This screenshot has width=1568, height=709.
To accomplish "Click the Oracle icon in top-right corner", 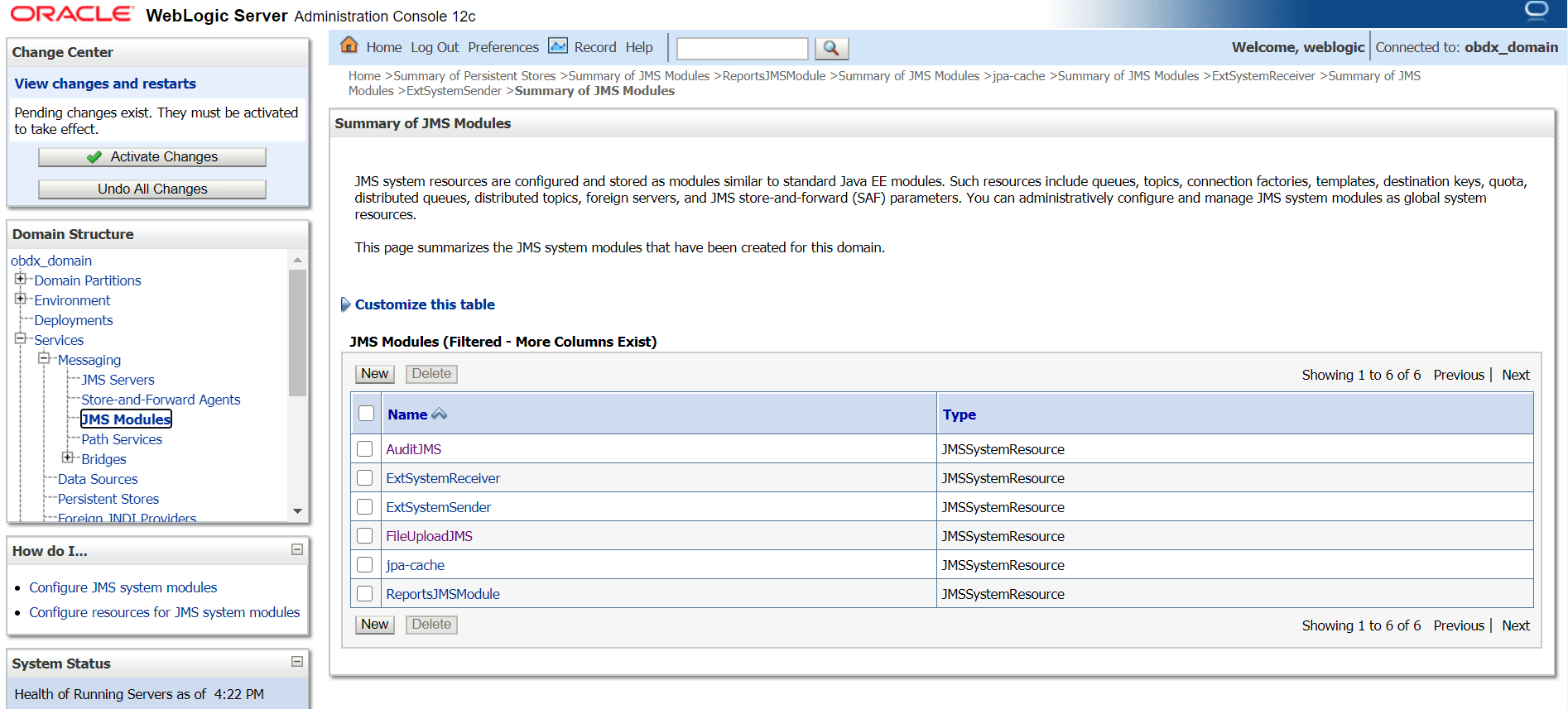I will pyautogui.click(x=1537, y=12).
